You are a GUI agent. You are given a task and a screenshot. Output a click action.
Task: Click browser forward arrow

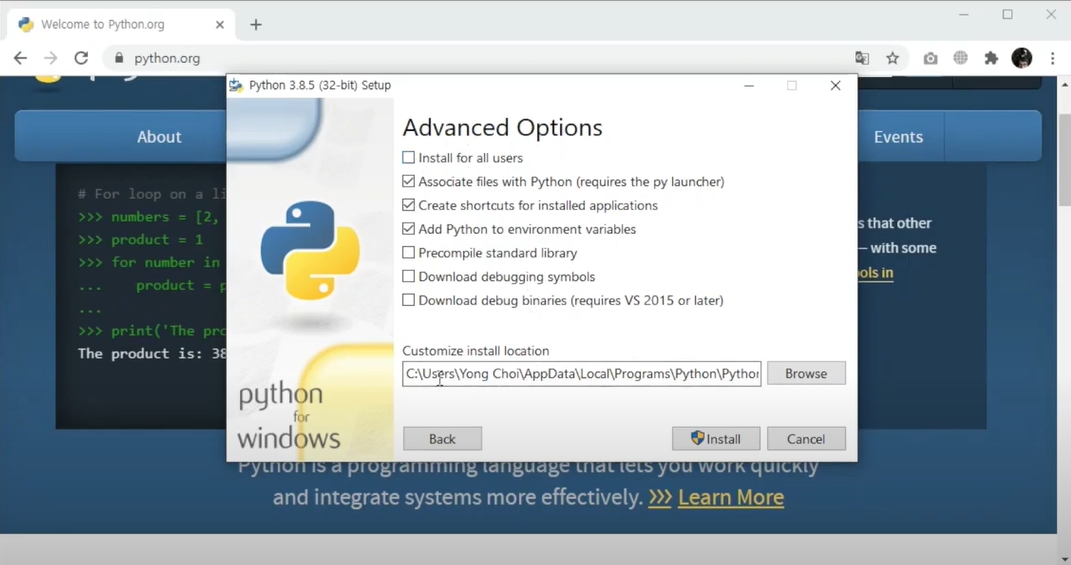51,58
